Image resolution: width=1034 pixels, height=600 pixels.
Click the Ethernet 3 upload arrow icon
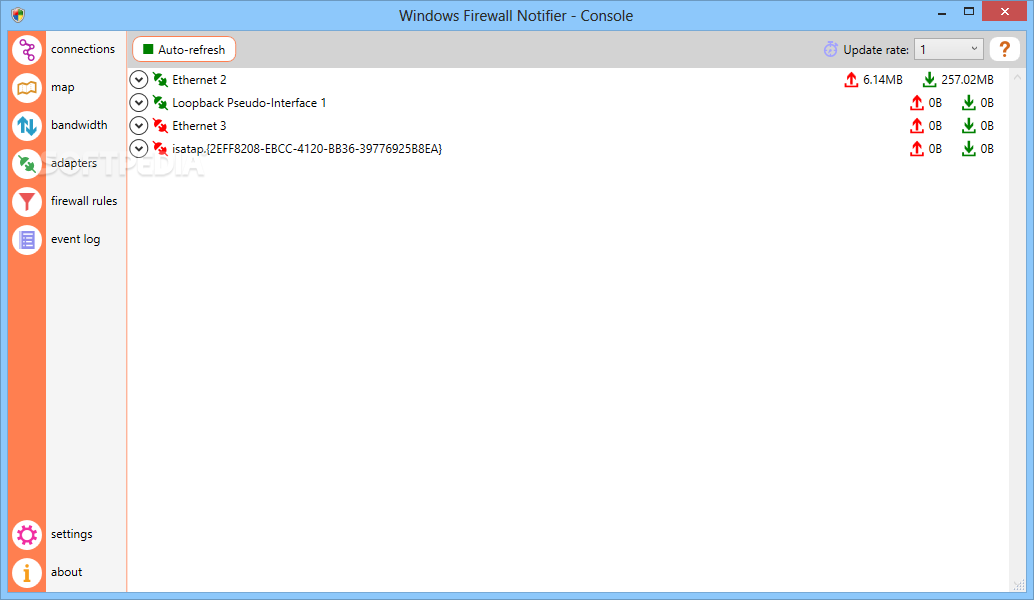pos(917,126)
